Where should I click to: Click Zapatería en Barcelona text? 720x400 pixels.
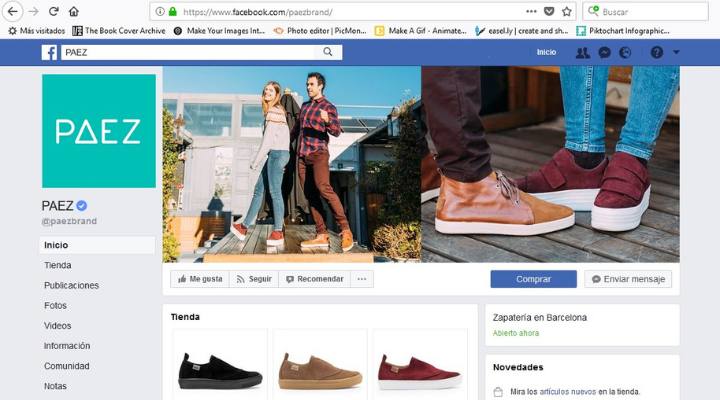[540, 317]
